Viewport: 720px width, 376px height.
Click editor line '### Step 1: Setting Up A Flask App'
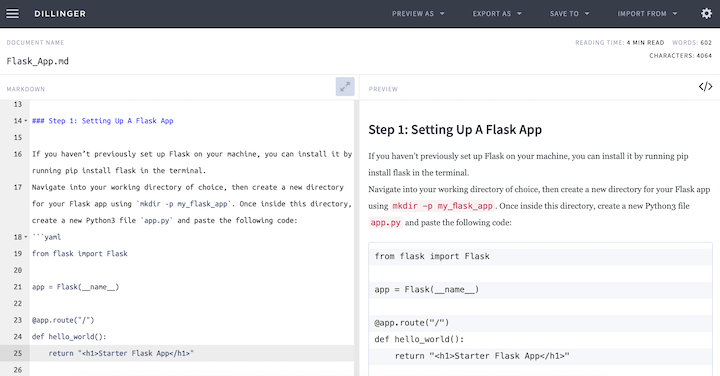pos(102,121)
